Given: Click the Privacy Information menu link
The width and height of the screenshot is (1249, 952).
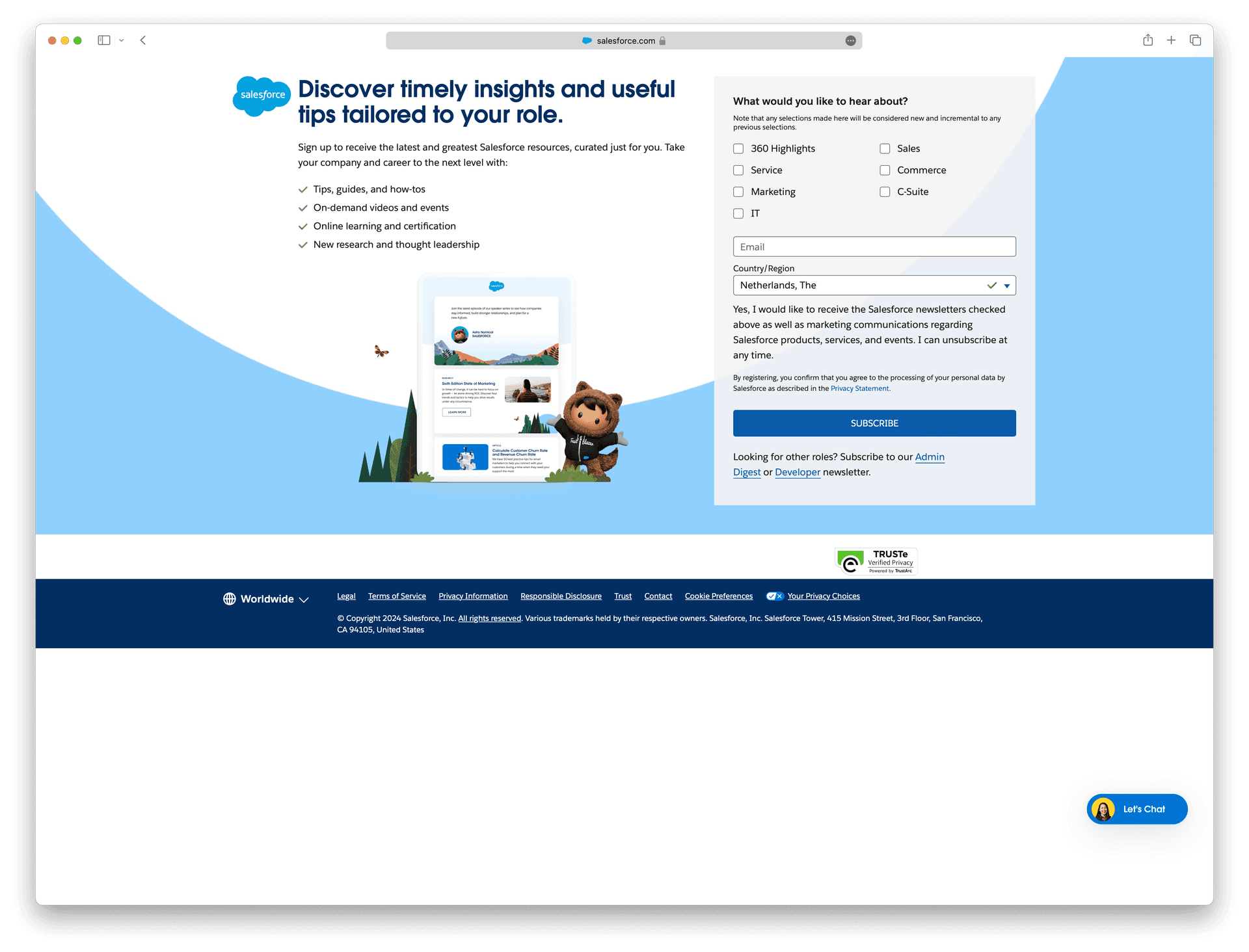Looking at the screenshot, I should [x=473, y=595].
